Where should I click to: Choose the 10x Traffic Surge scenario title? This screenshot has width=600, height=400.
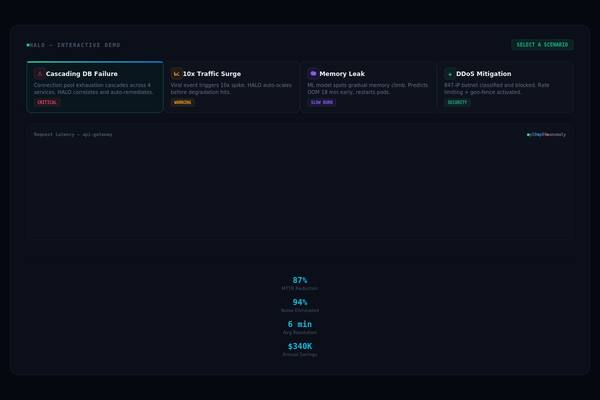pyautogui.click(x=213, y=74)
